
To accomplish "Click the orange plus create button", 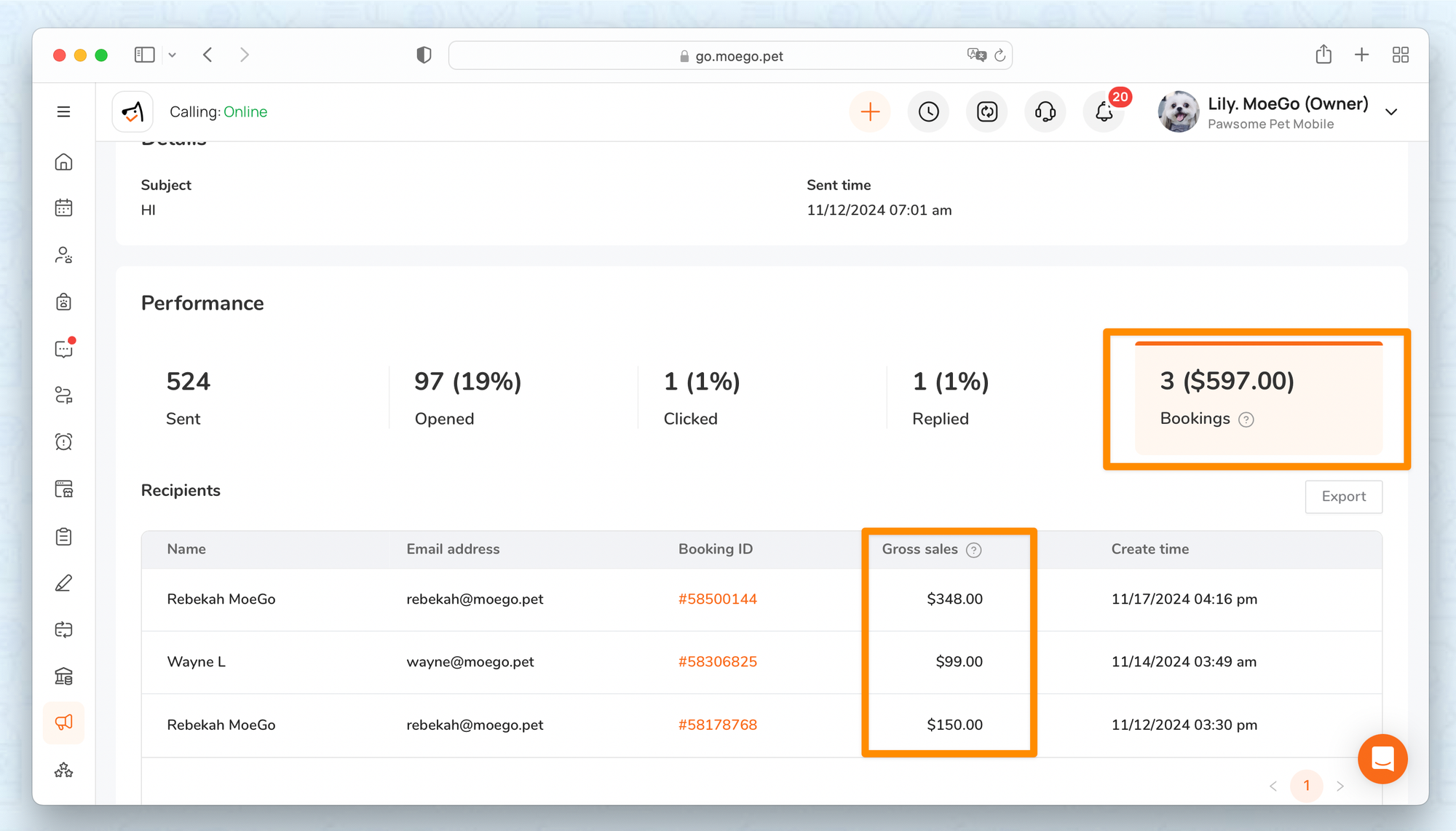I will click(x=870, y=112).
